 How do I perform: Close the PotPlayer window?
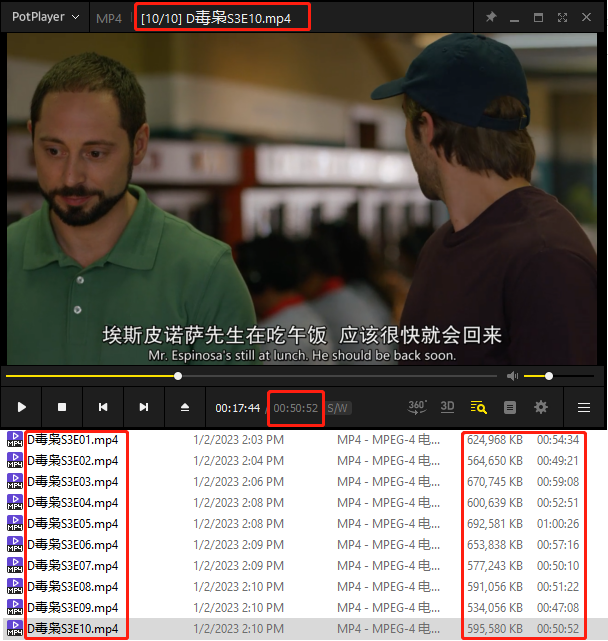point(586,17)
